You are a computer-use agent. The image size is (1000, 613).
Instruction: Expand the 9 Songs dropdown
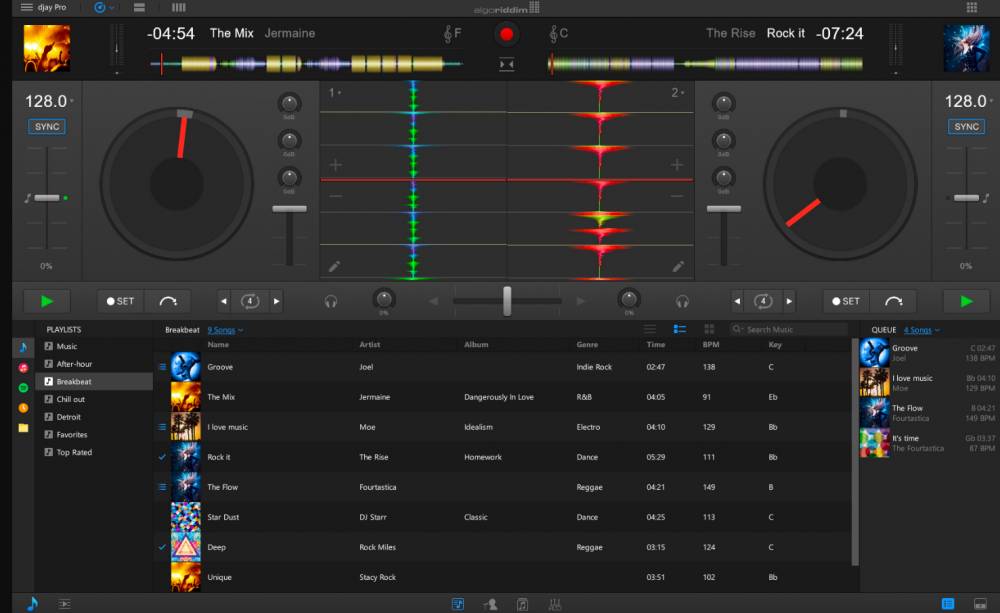point(224,330)
